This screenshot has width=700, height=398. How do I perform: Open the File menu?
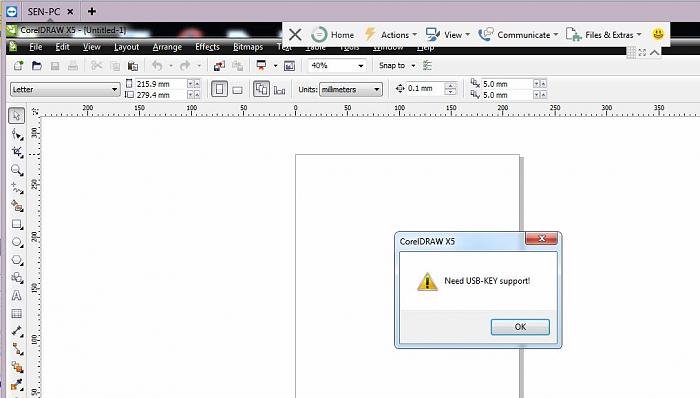tap(36, 47)
